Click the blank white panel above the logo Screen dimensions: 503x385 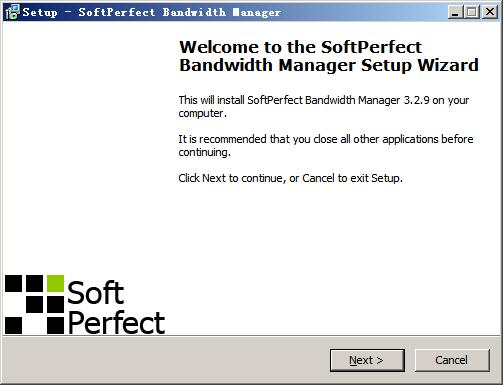point(86,147)
